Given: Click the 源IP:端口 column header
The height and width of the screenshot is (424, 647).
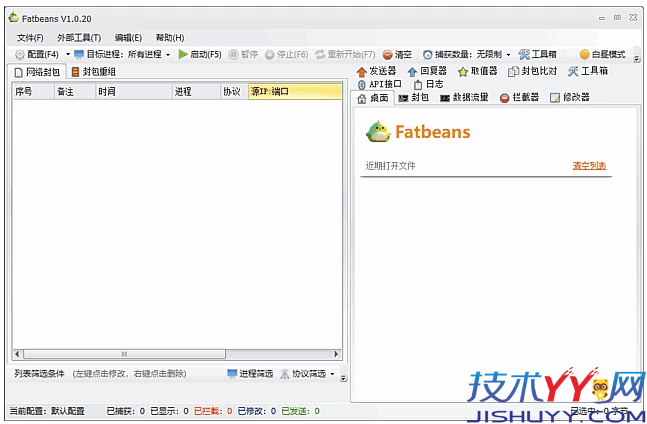Looking at the screenshot, I should point(295,92).
